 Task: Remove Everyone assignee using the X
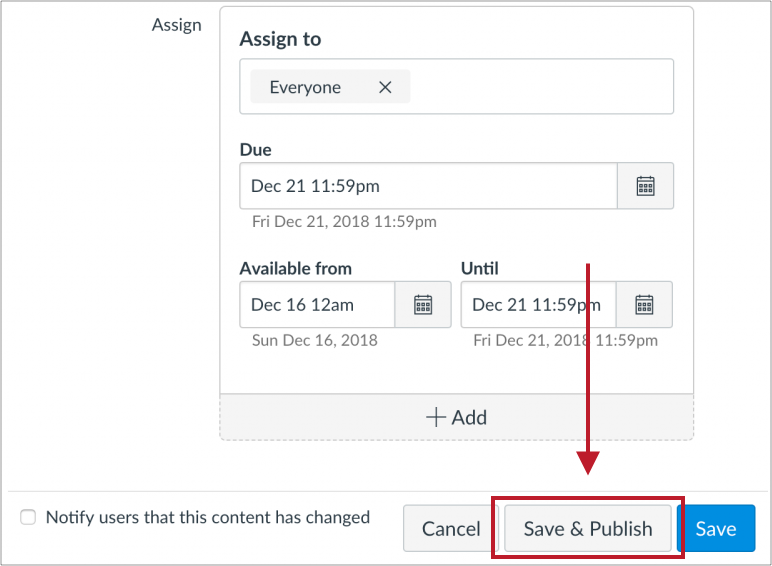coord(385,87)
